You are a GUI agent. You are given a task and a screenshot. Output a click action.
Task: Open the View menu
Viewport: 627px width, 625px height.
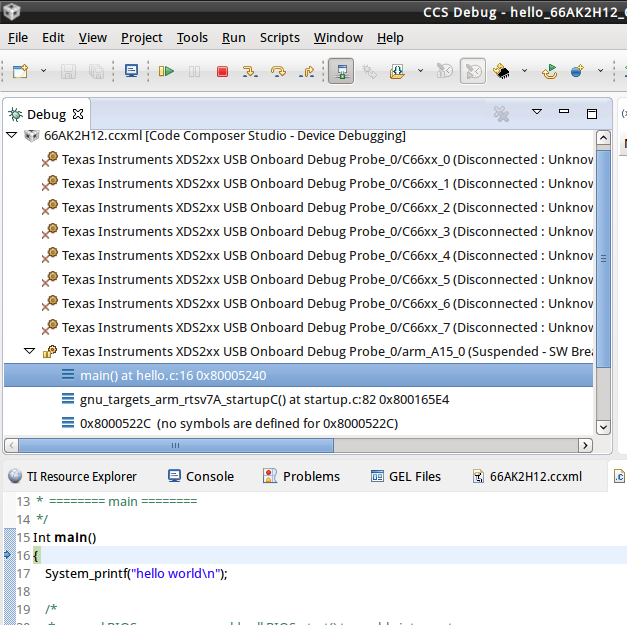(92, 38)
